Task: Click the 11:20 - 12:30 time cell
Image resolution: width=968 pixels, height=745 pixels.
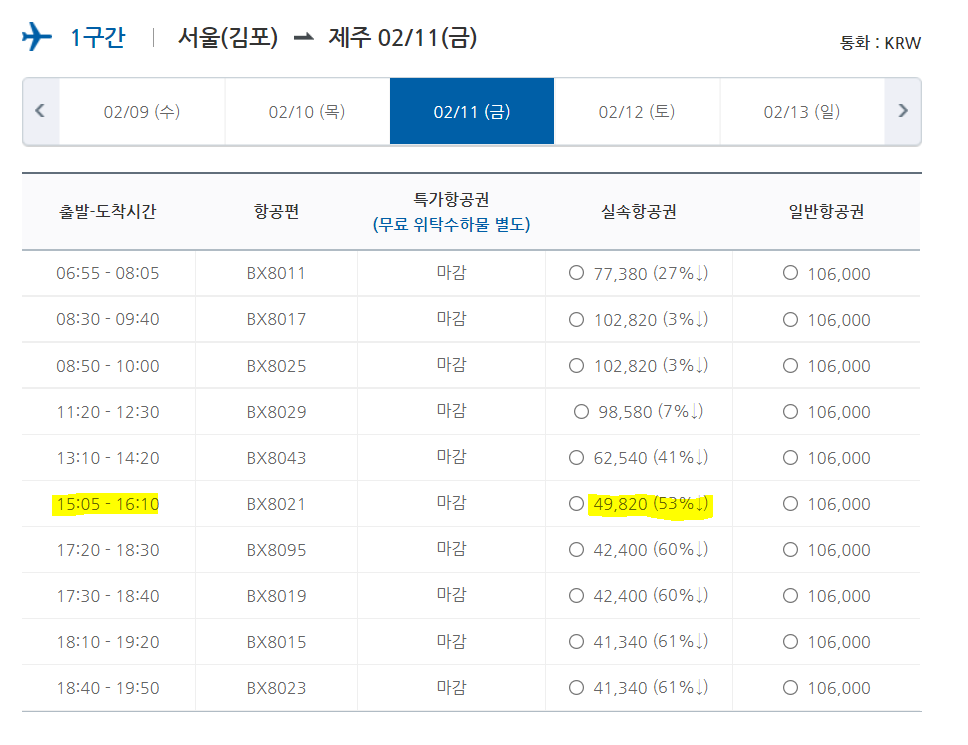Action: 108,412
